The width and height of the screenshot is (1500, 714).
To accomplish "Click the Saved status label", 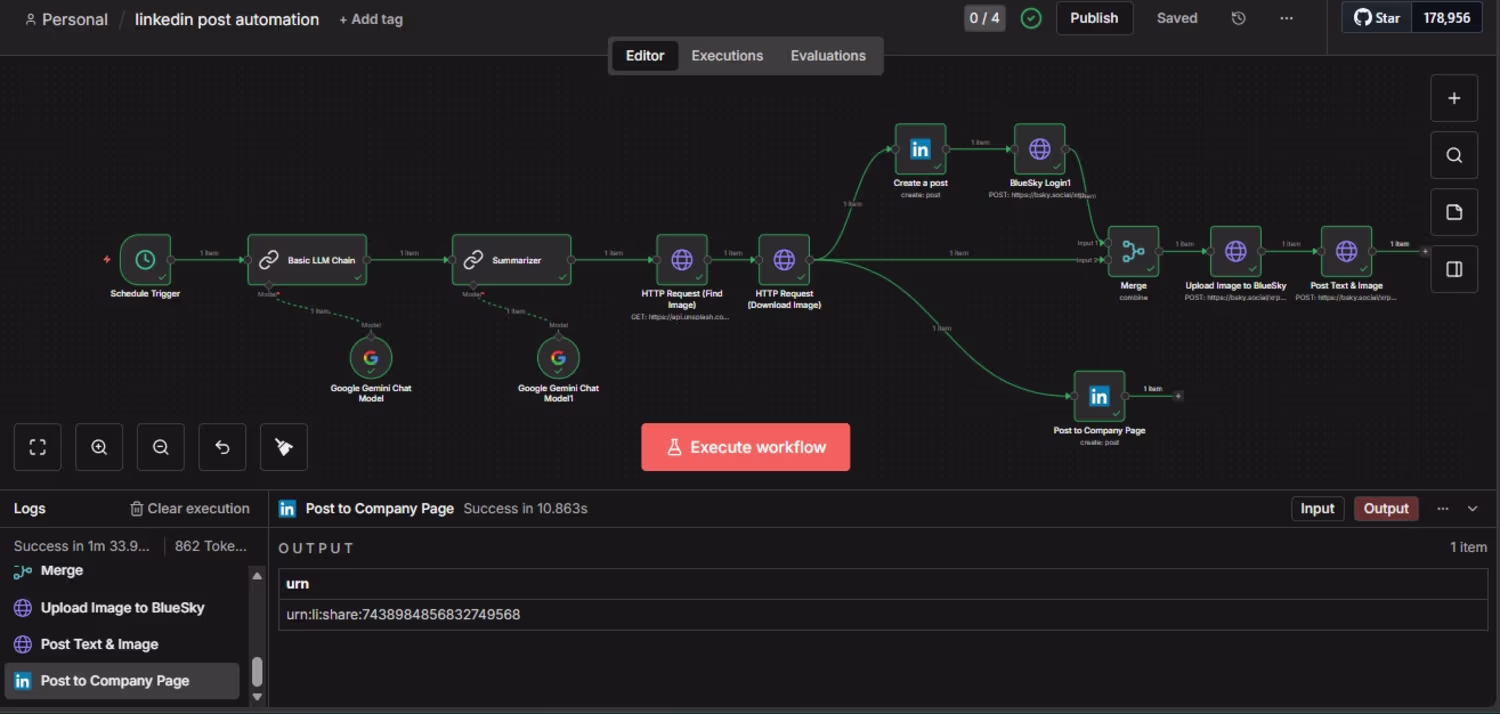I will pos(1177,18).
